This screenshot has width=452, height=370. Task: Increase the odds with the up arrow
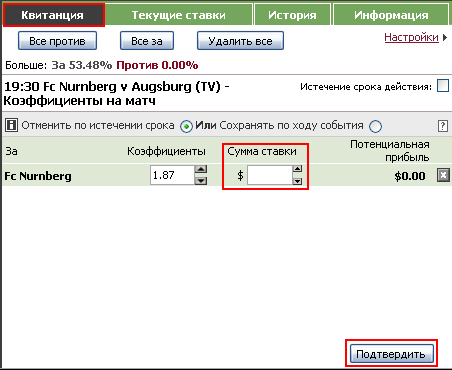[x=201, y=169]
